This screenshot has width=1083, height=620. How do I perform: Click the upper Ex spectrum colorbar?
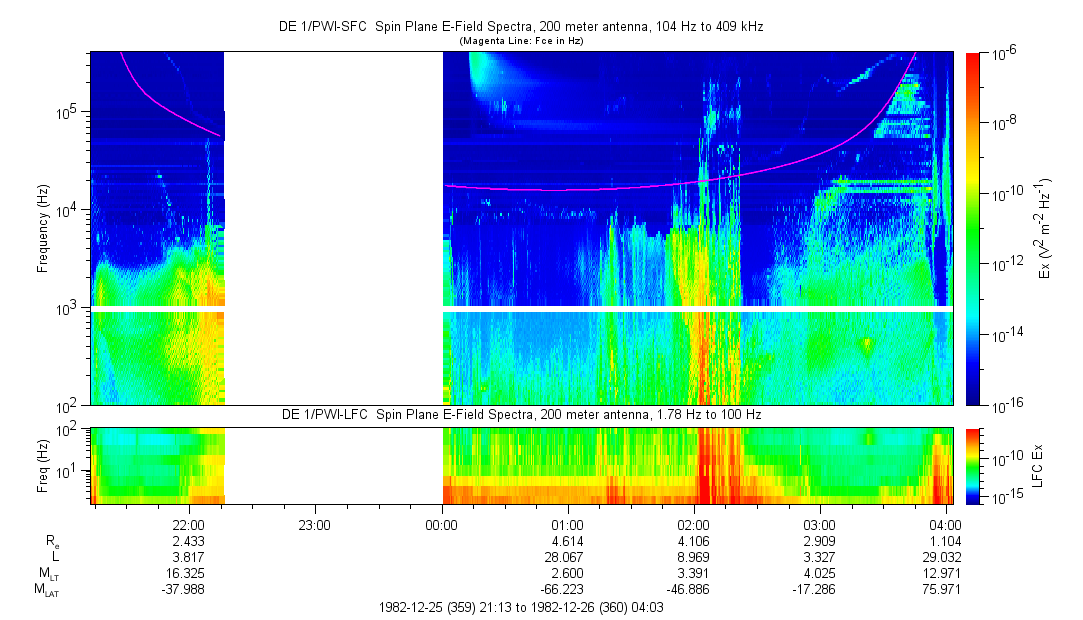point(974,228)
